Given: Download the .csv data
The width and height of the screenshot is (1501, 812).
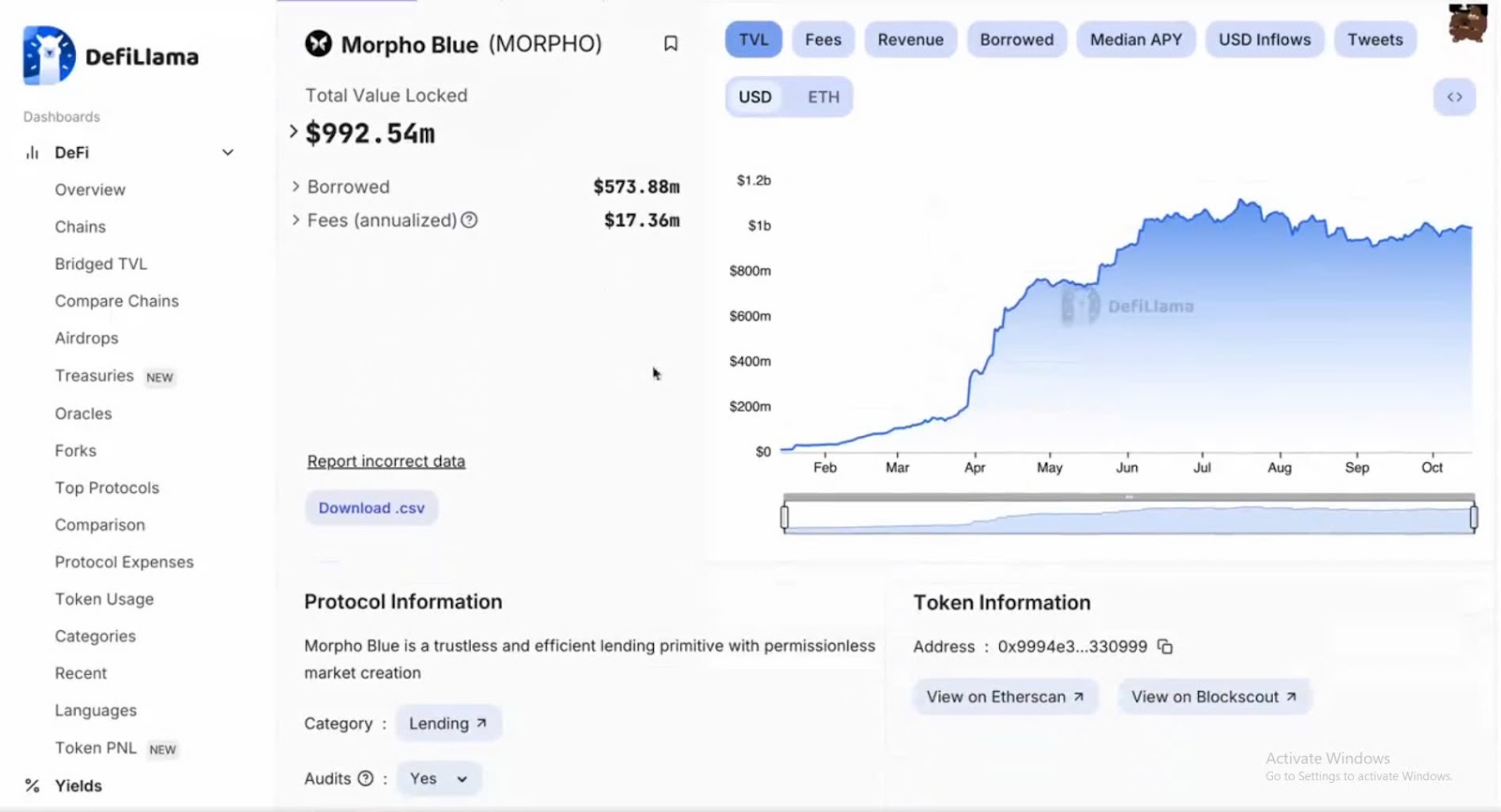Looking at the screenshot, I should click(x=371, y=507).
